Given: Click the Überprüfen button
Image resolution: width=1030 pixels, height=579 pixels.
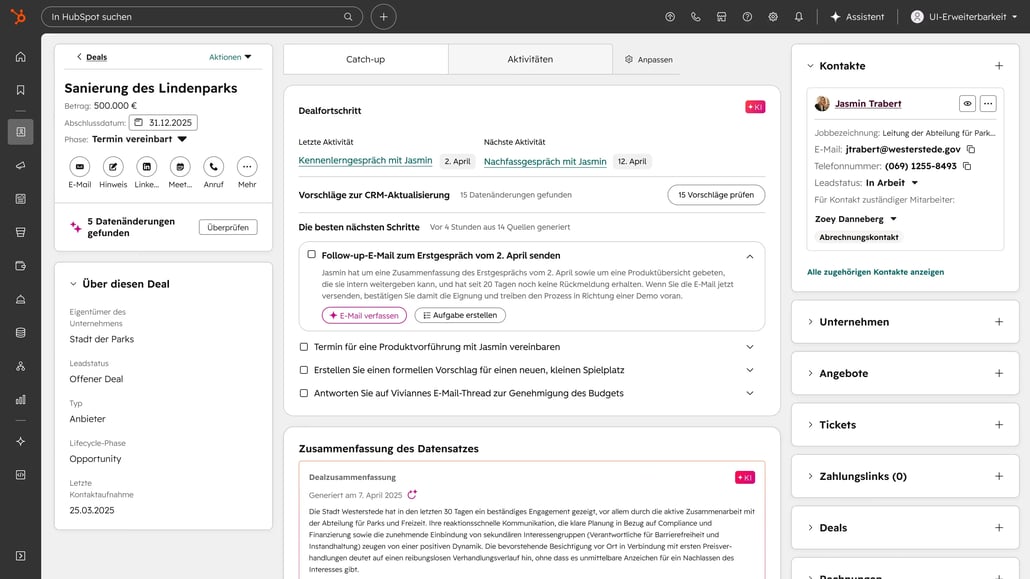Looking at the screenshot, I should 228,227.
